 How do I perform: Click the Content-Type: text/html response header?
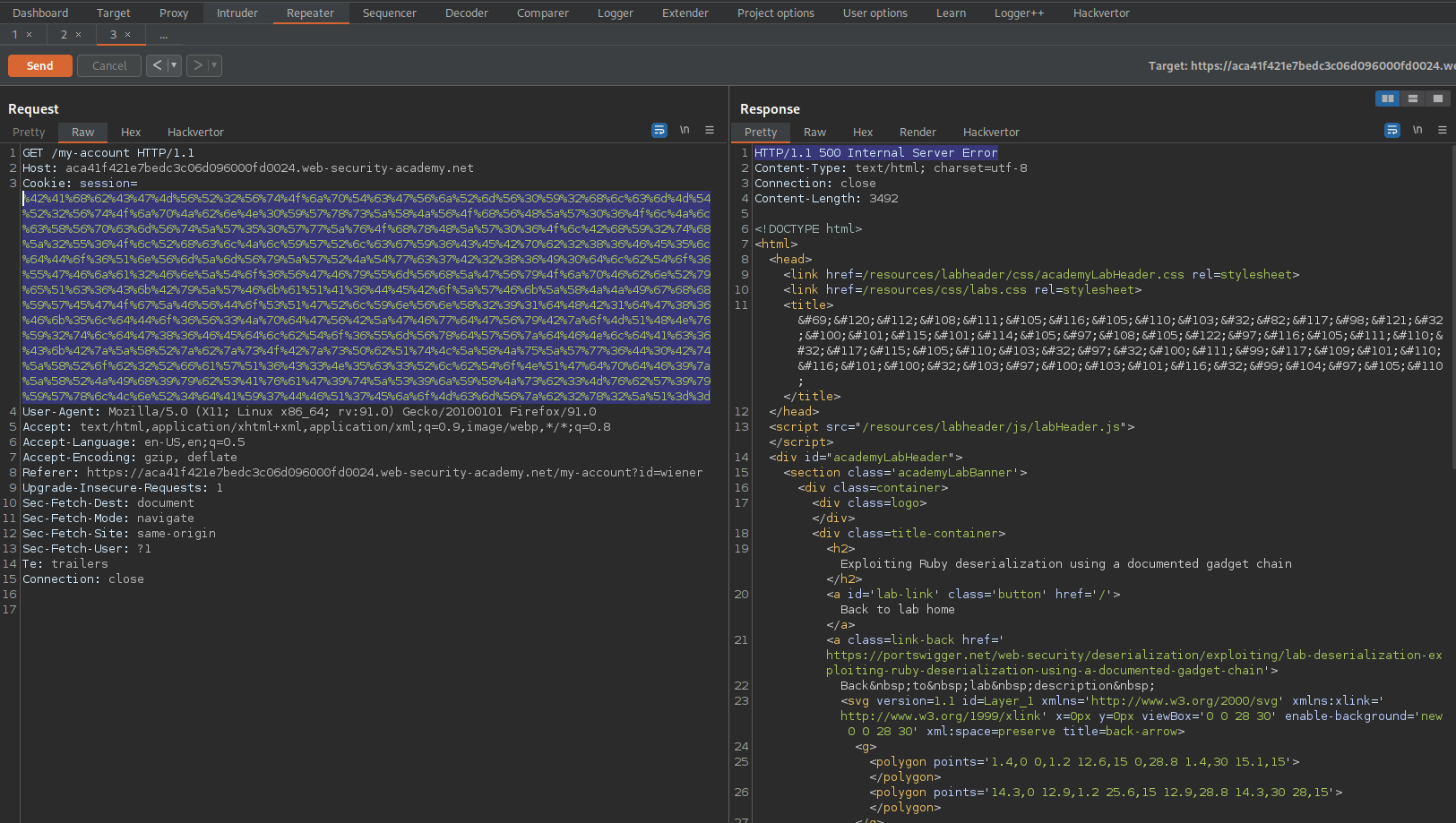pos(891,167)
